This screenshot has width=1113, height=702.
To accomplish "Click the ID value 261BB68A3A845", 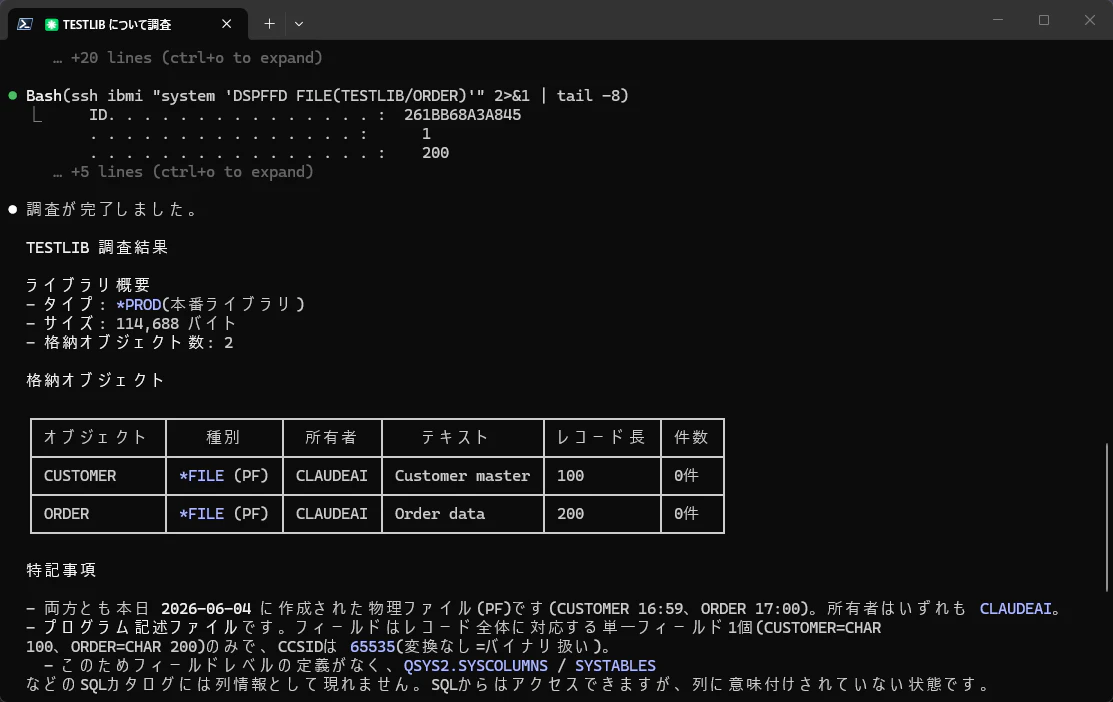I will coord(462,114).
